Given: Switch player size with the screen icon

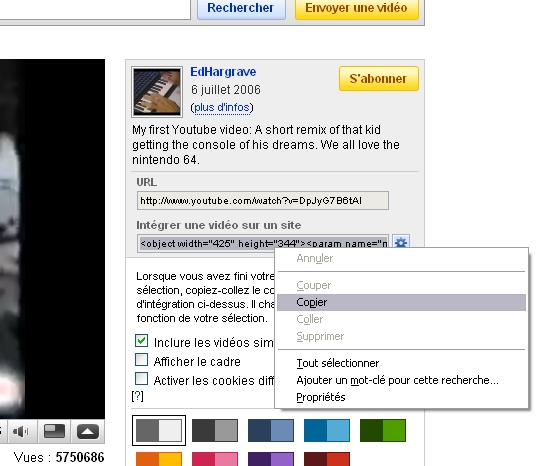Looking at the screenshot, I should coord(54,431).
